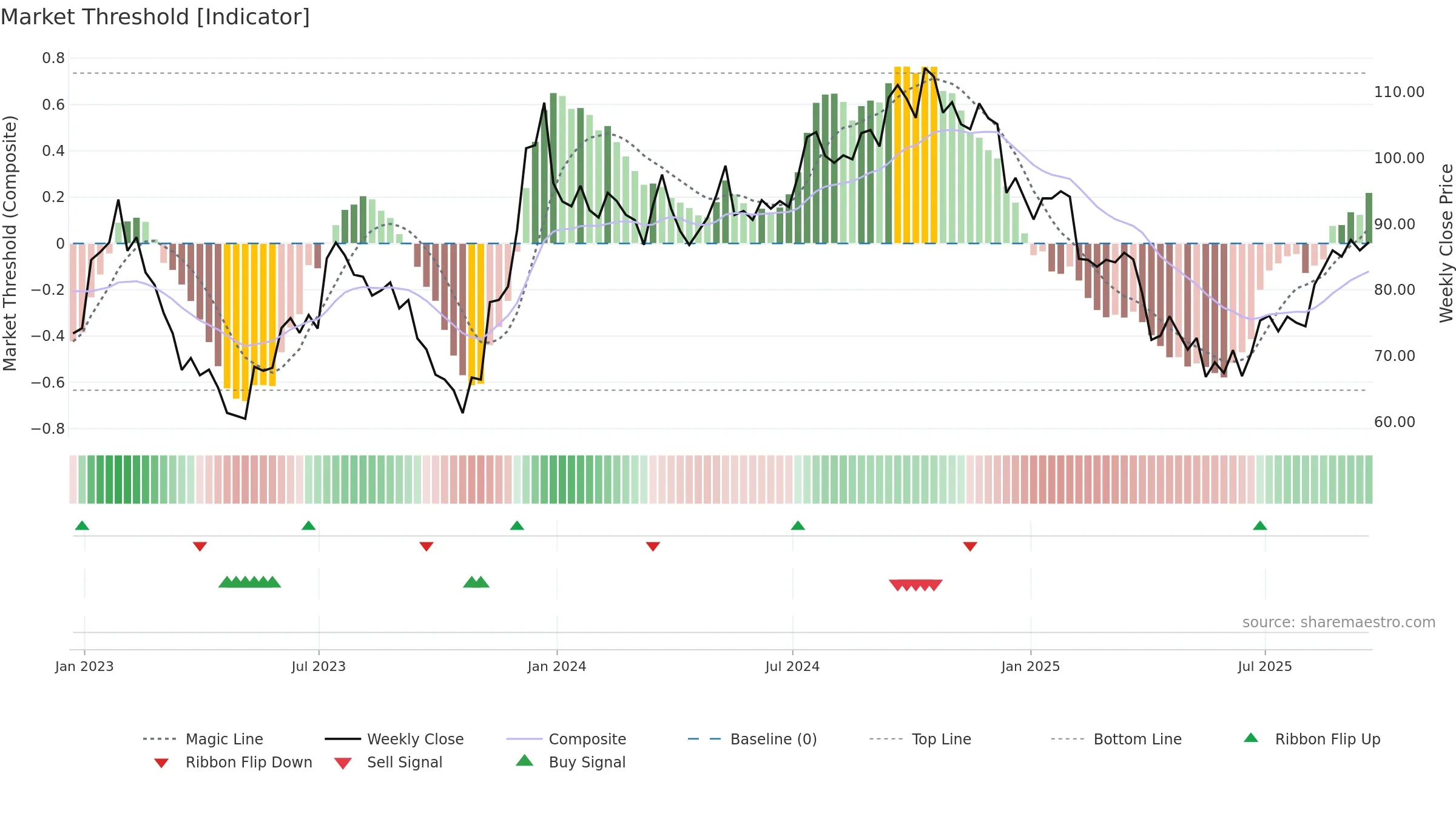1456x819 pixels.
Task: Click the red Ribbon Flip Down legend triangle
Action: coord(161,763)
